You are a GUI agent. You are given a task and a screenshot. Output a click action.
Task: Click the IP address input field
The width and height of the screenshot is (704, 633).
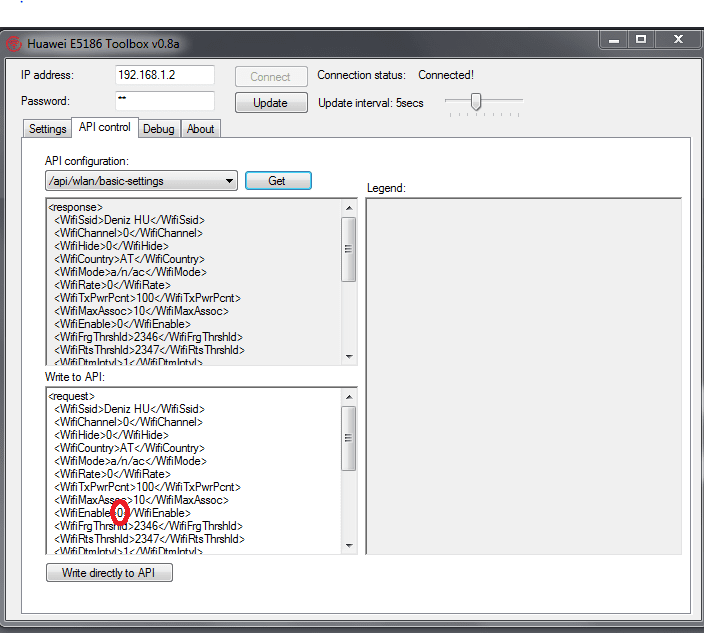coord(164,76)
